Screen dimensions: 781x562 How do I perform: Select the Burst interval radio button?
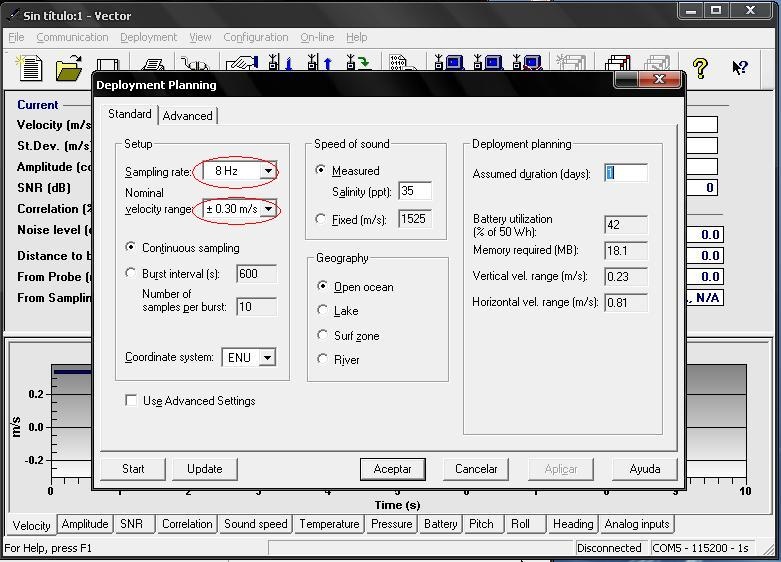pyautogui.click(x=130, y=273)
